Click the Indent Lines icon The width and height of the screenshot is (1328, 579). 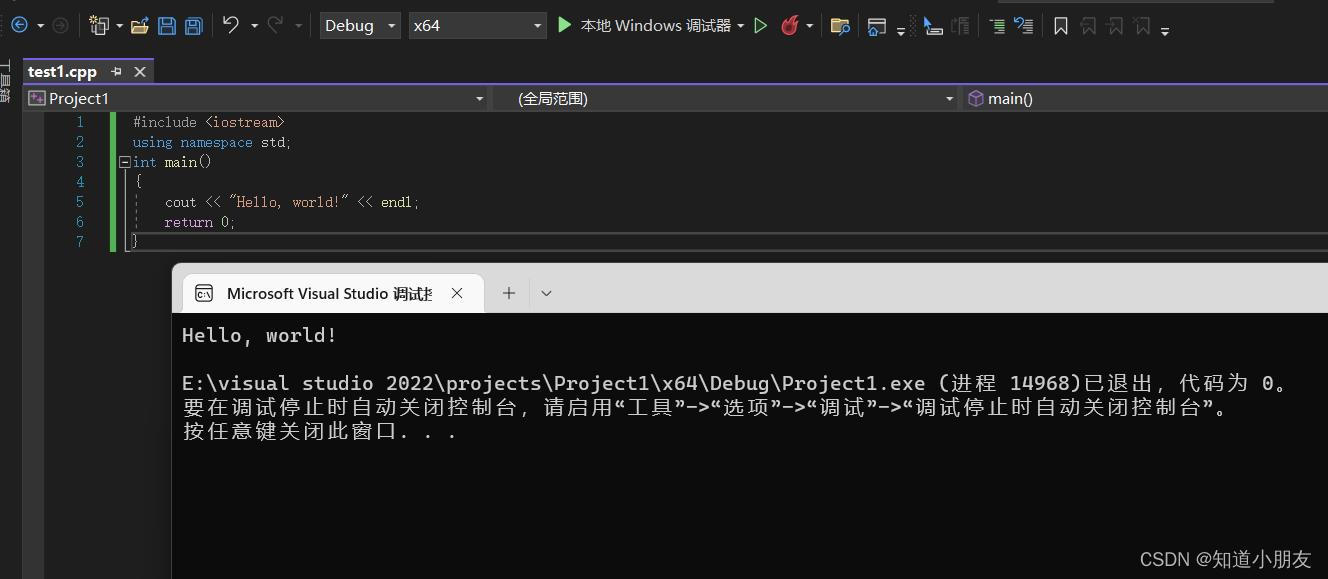coord(996,26)
